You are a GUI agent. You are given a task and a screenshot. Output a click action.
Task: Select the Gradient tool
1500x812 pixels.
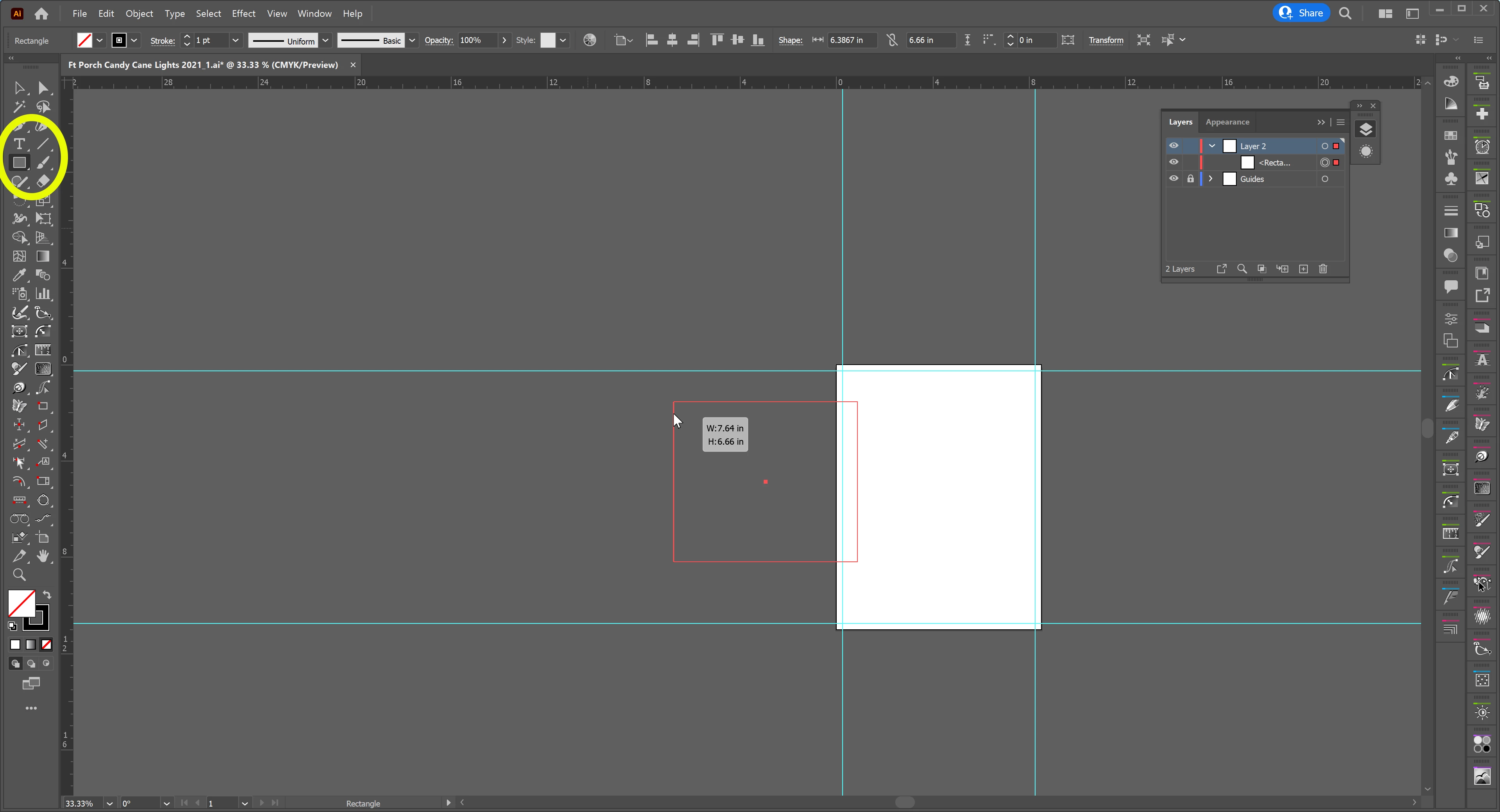43,256
